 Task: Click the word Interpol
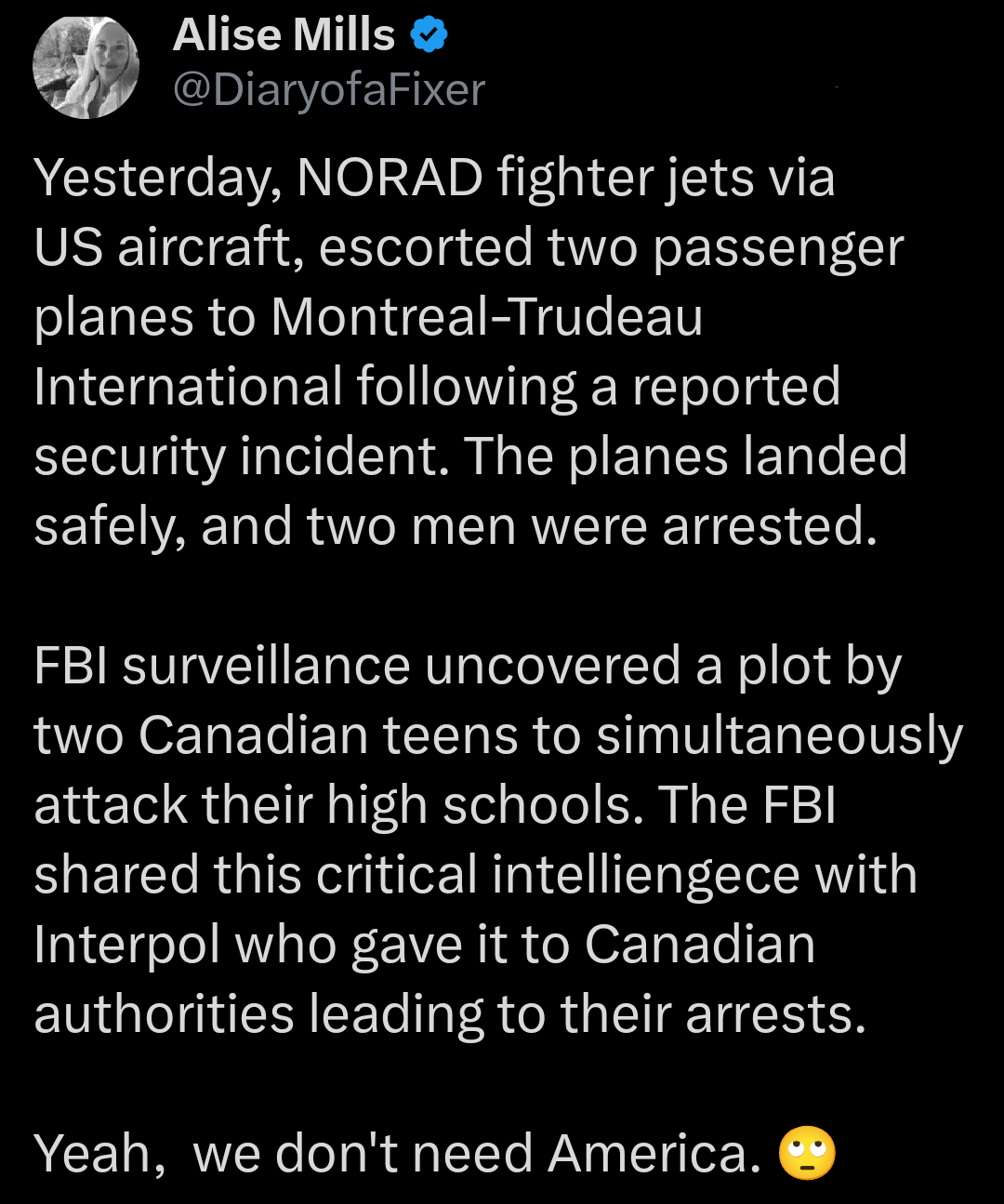click(125, 945)
